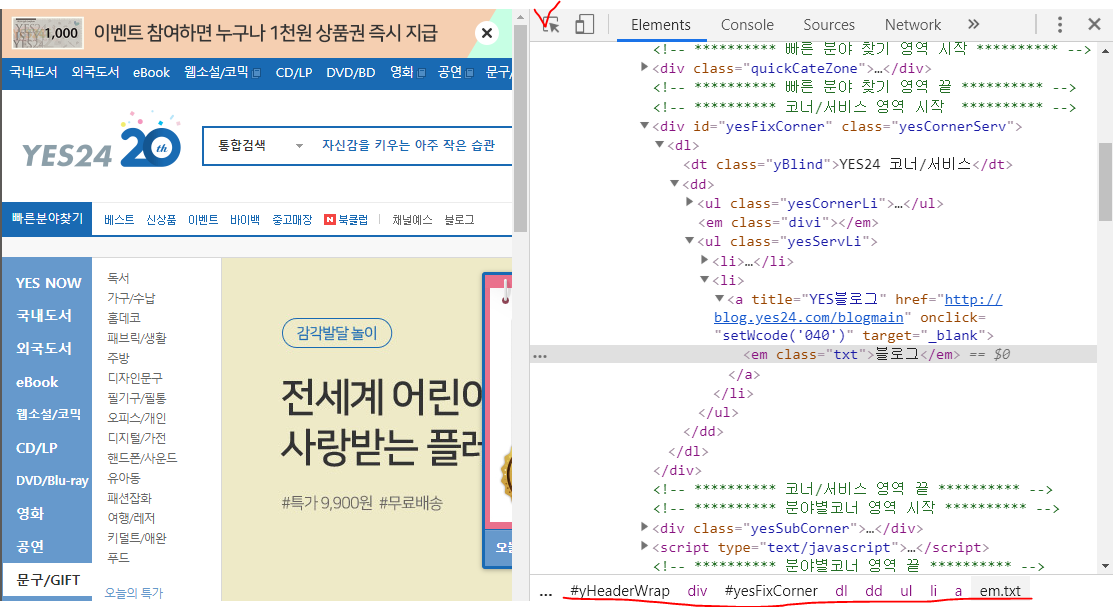Select #yHeaderWrap in the breadcrumb
The image size is (1113, 607).
[x=620, y=591]
